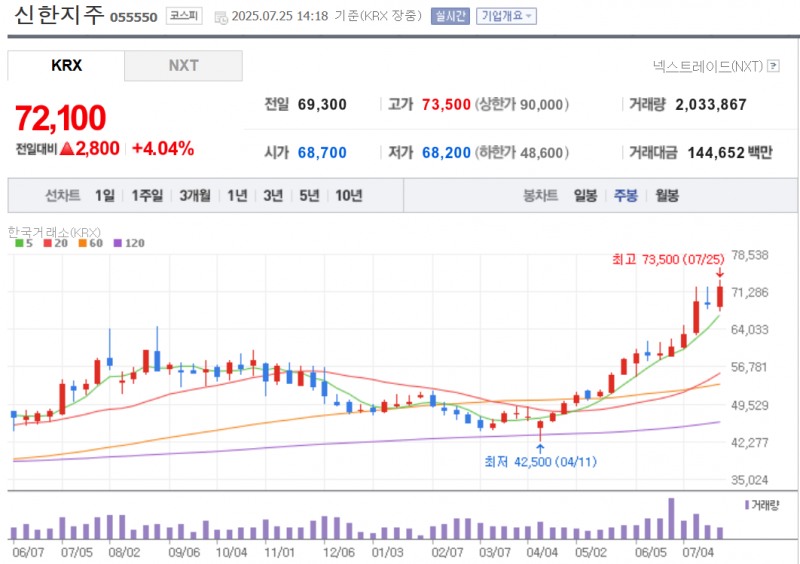Click the tallest volume bar near 06/05

(671, 519)
